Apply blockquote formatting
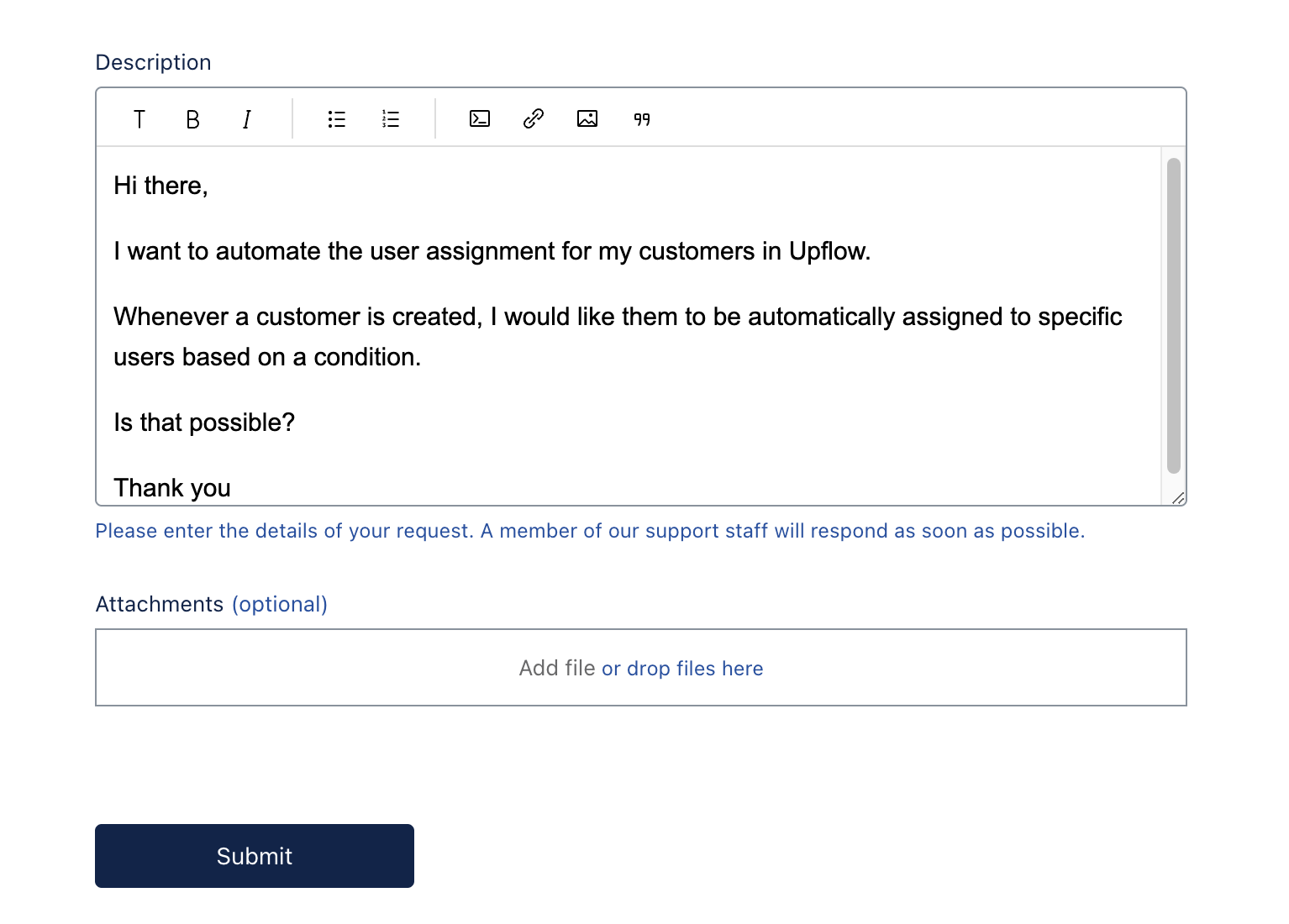 642,119
